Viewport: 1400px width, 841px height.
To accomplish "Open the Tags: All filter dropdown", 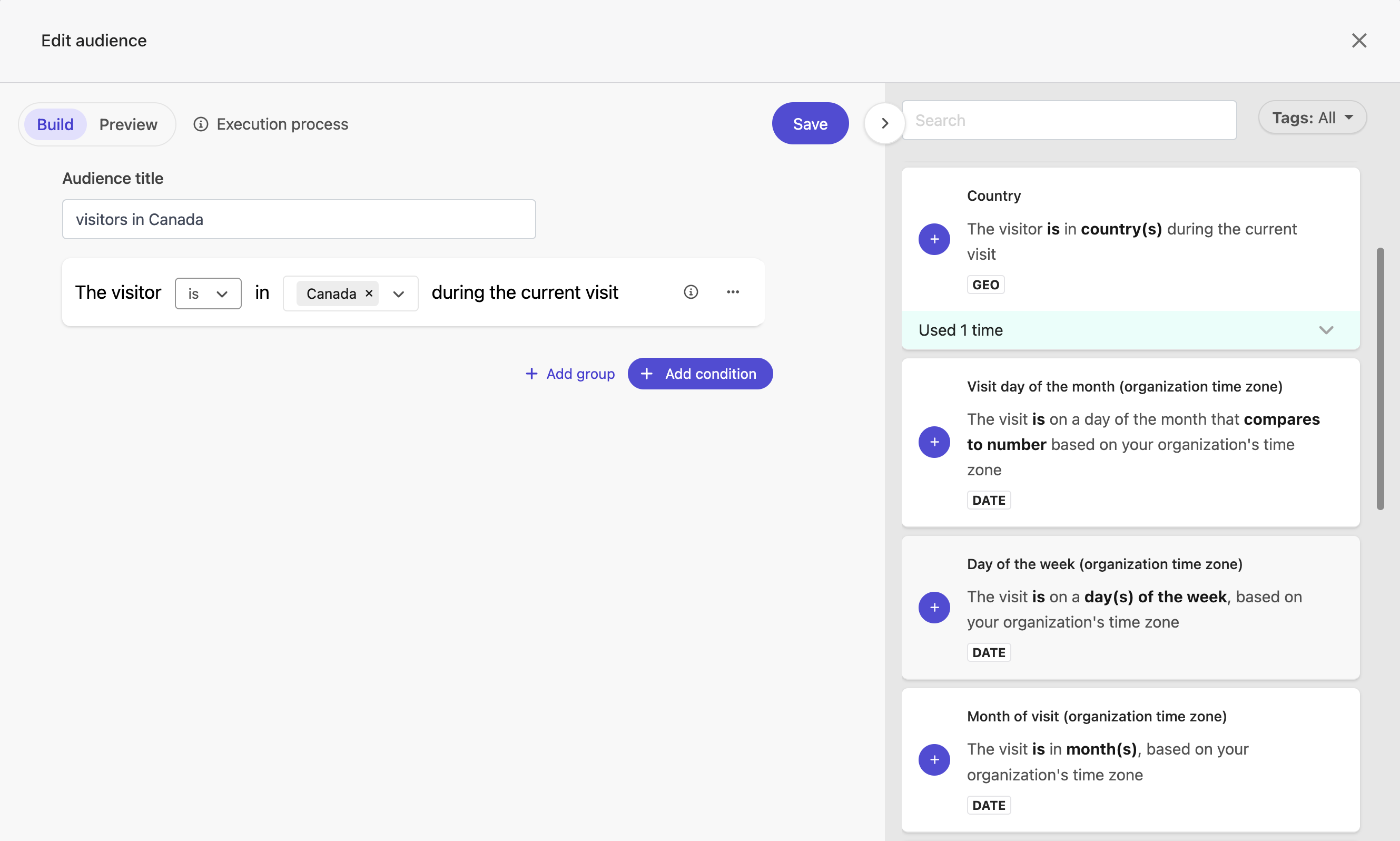I will [x=1312, y=118].
